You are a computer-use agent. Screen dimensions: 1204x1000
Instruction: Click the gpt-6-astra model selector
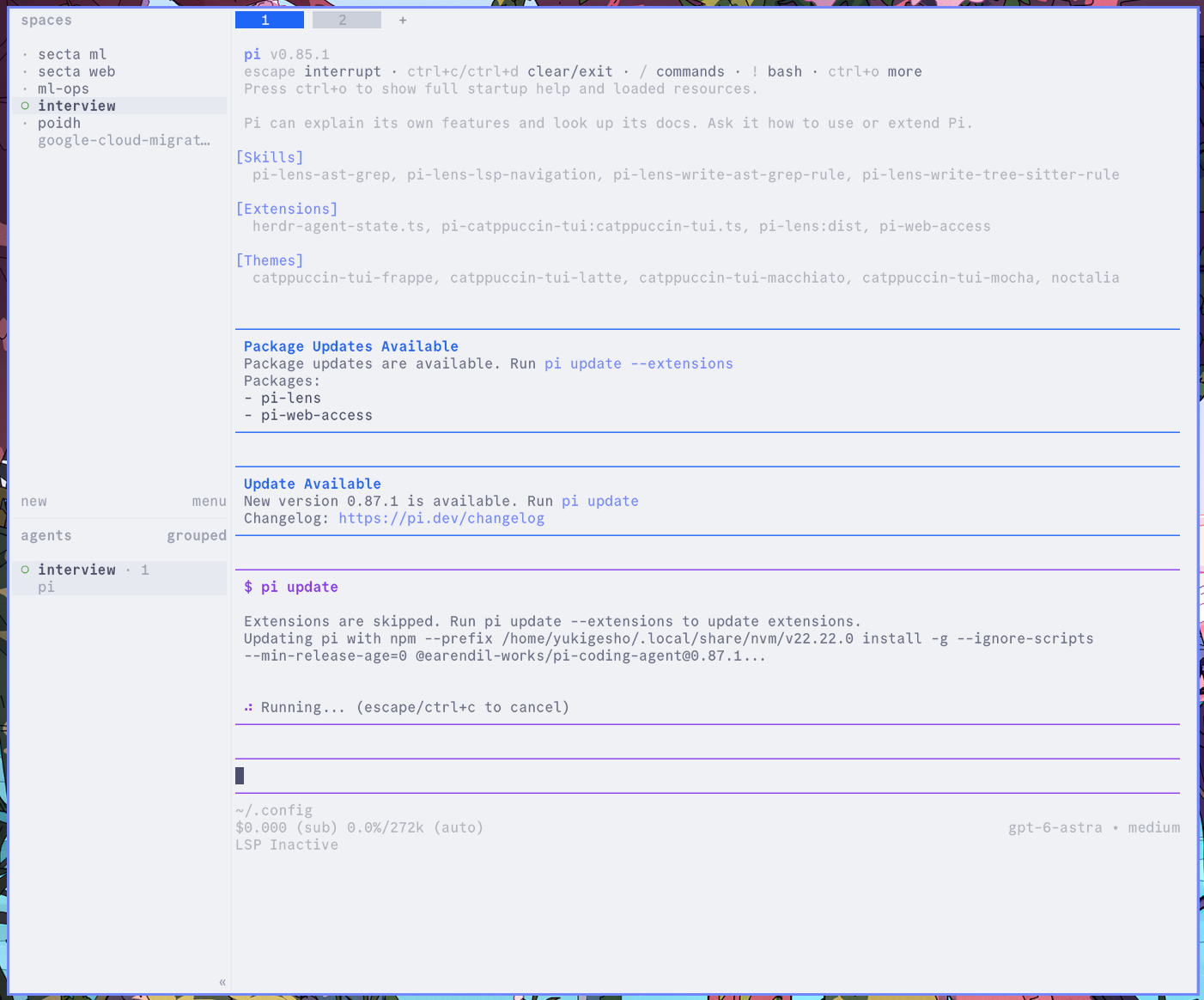tap(1055, 827)
